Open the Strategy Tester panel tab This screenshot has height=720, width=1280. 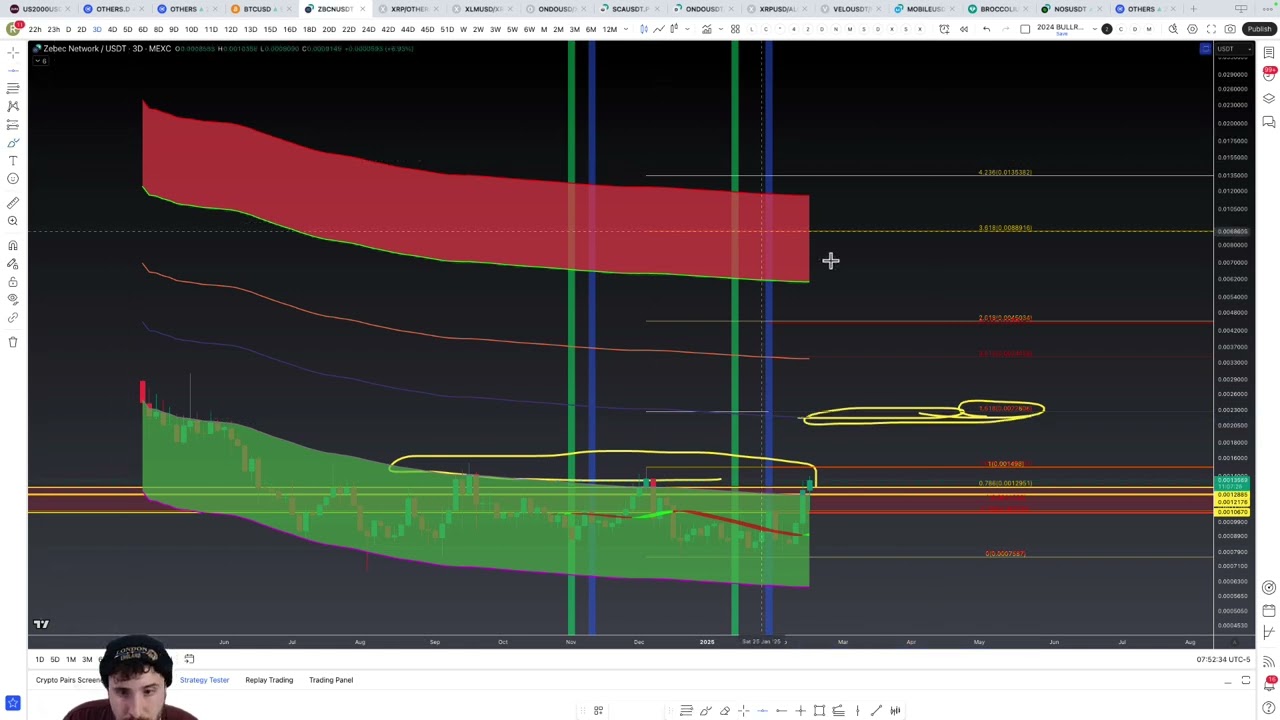[x=204, y=680]
